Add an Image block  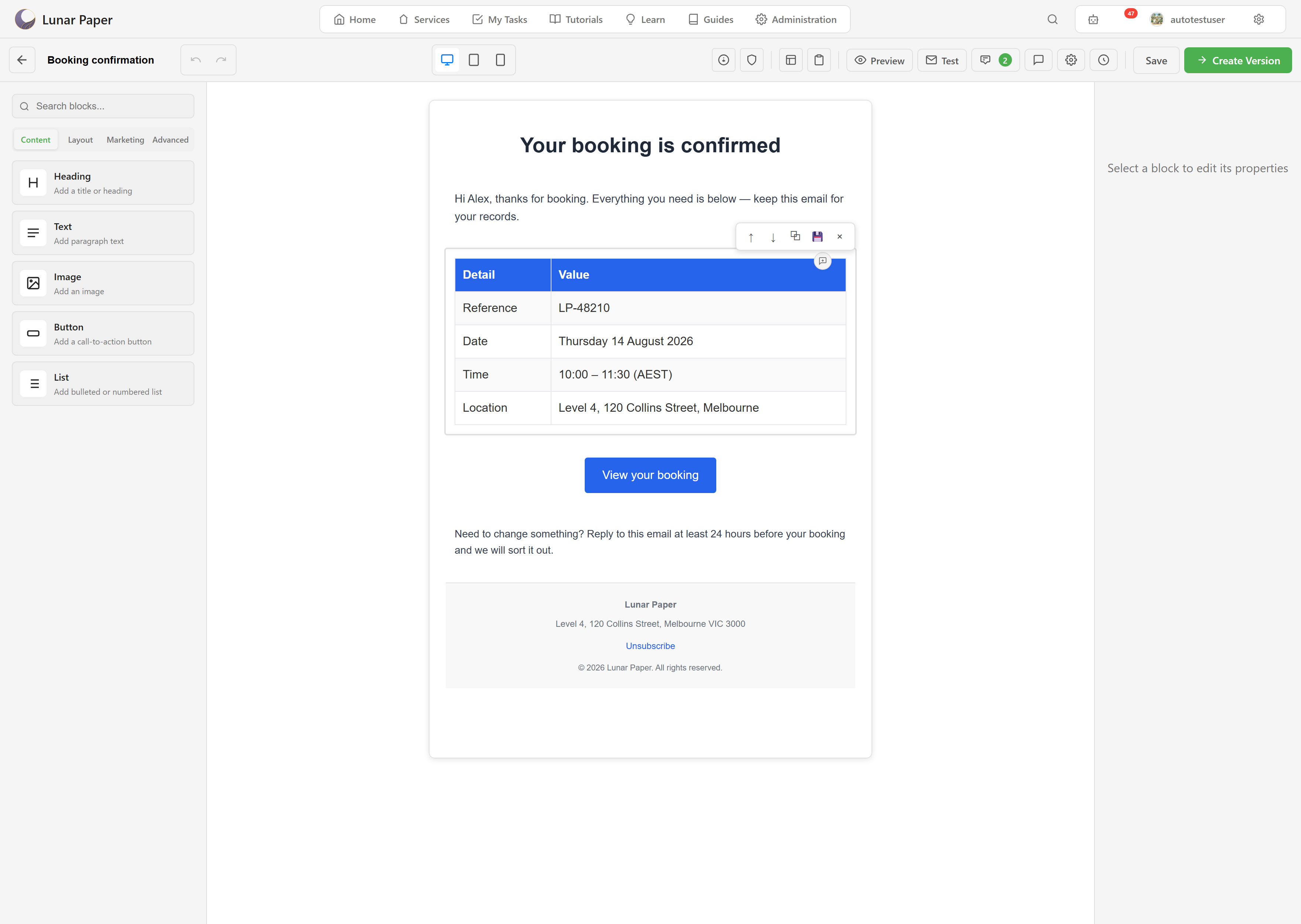(x=103, y=283)
